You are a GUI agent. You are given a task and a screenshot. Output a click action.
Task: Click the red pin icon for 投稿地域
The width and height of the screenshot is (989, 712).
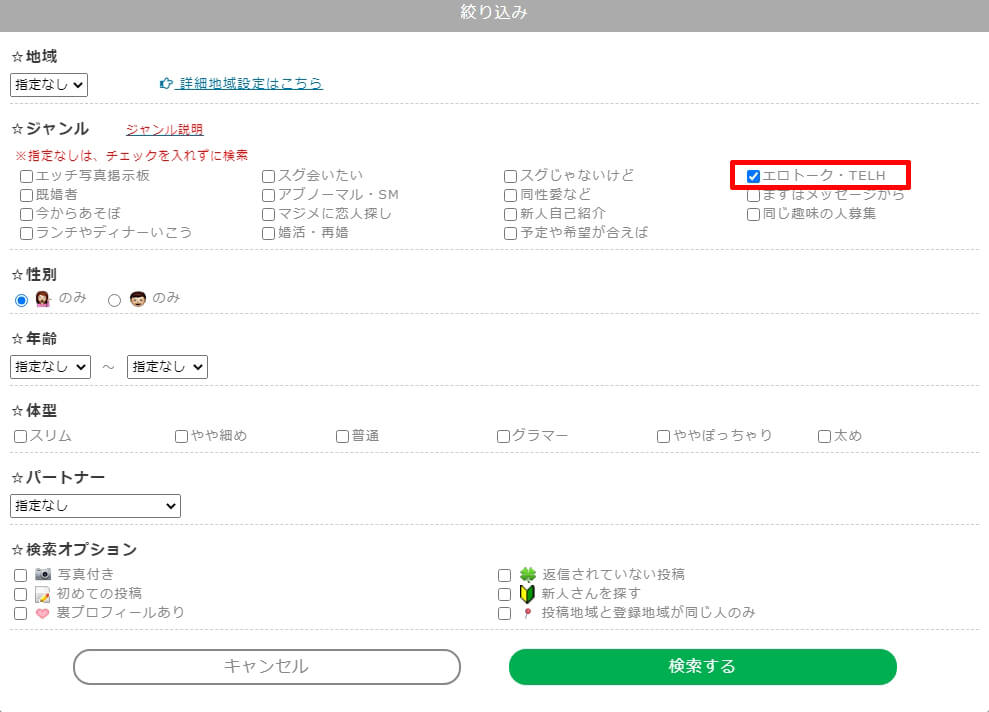528,613
